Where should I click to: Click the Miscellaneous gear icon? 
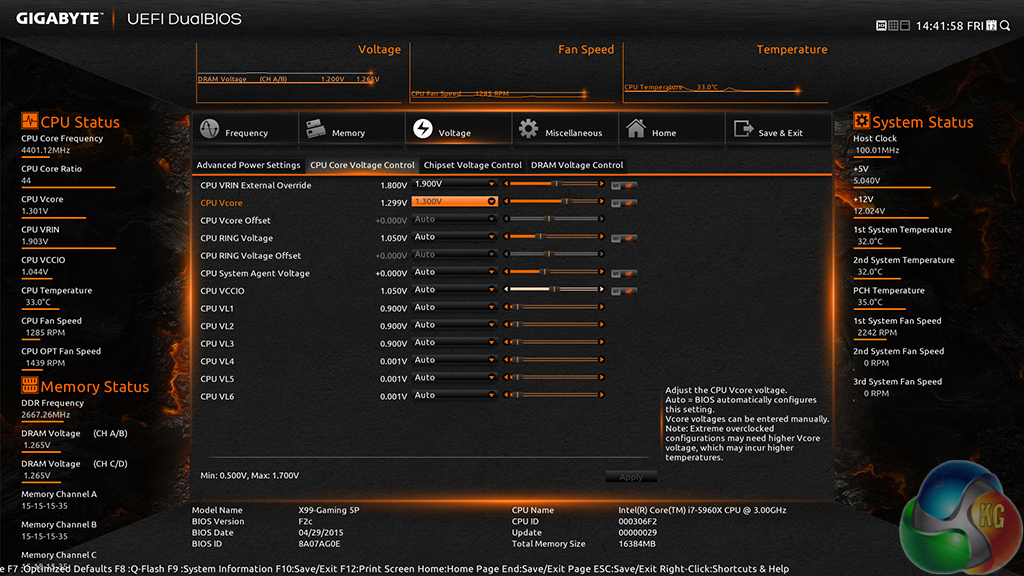coord(528,131)
